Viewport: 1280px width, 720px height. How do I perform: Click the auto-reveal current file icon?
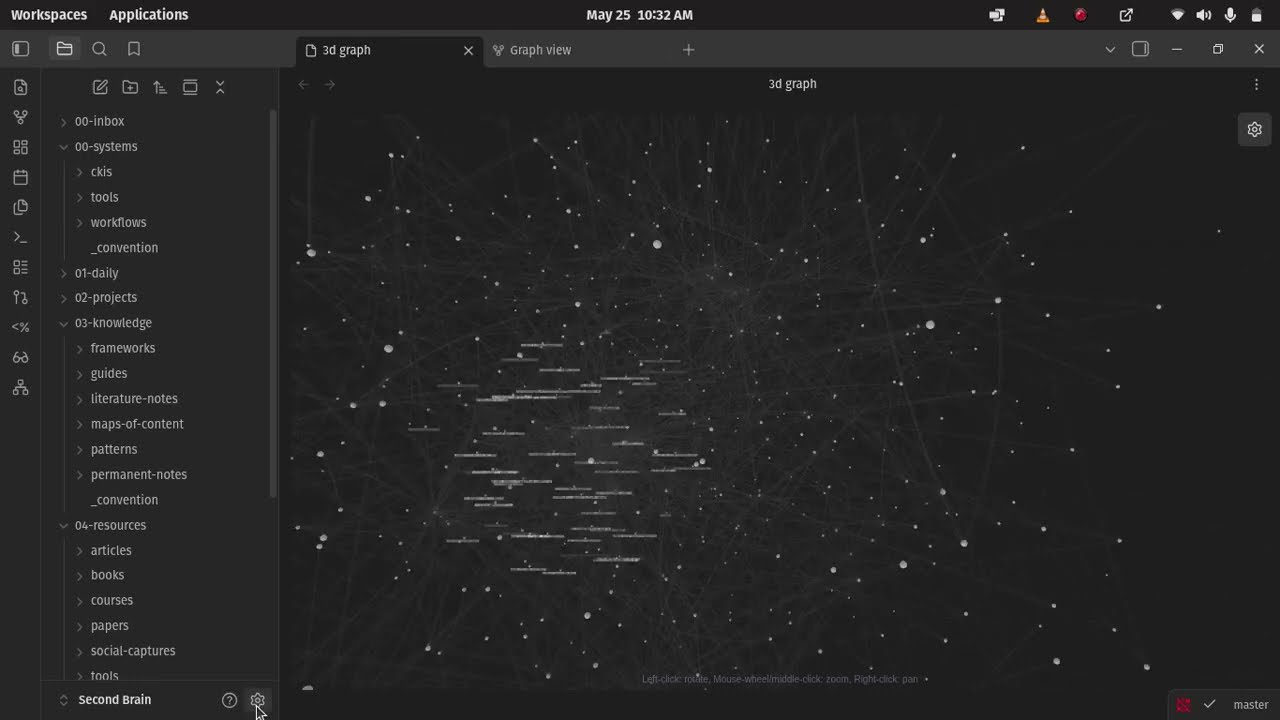tap(190, 87)
